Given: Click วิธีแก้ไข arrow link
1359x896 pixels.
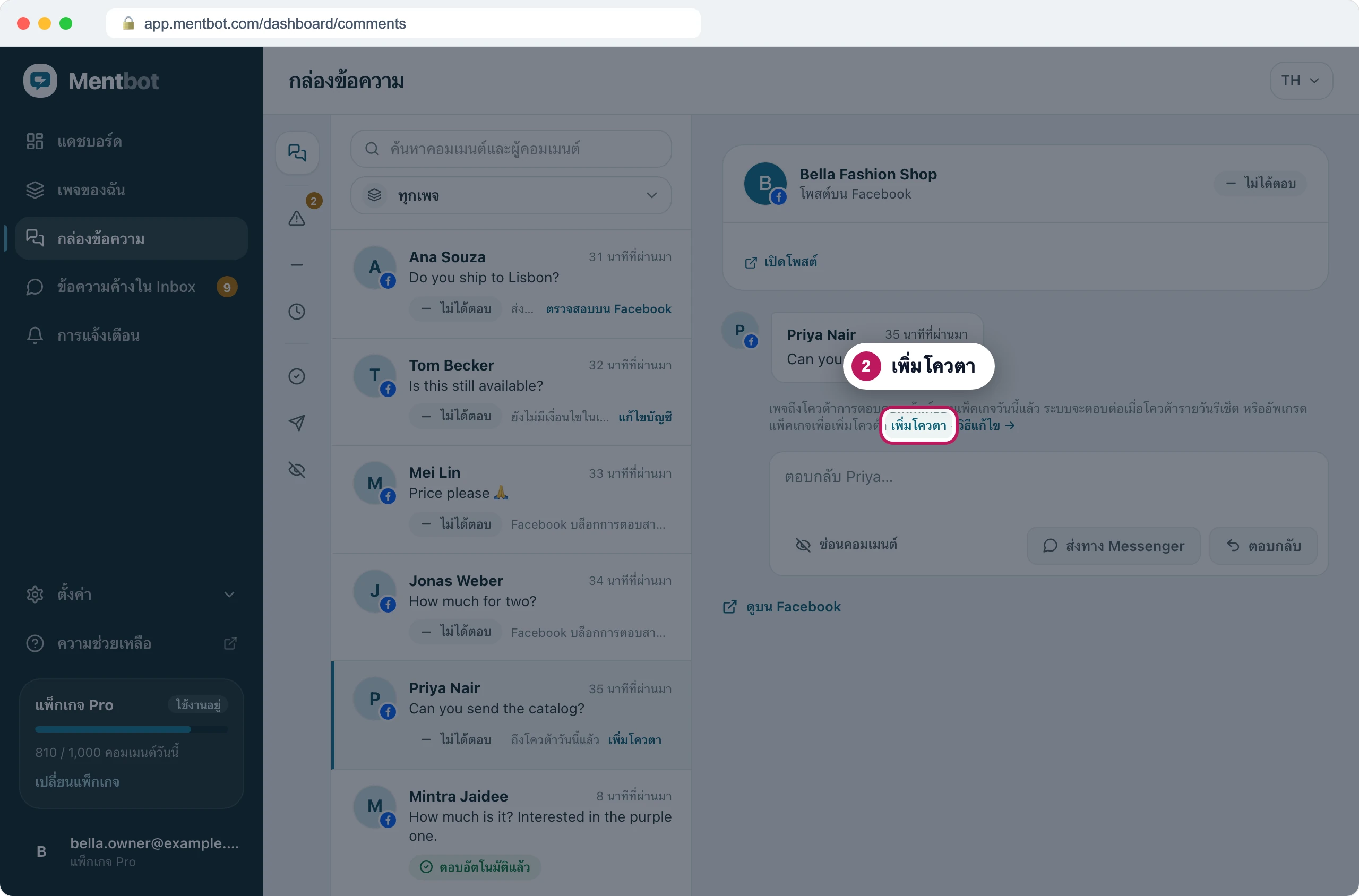Looking at the screenshot, I should 986,425.
